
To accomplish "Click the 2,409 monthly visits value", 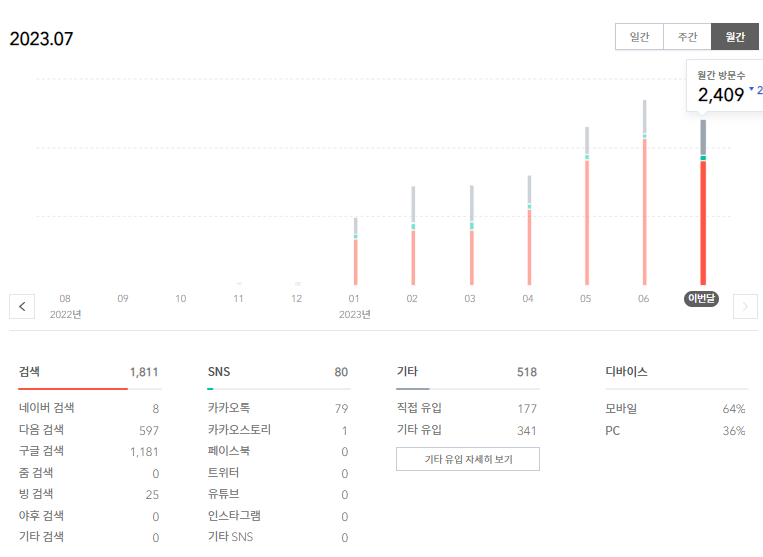I will coord(721,95).
